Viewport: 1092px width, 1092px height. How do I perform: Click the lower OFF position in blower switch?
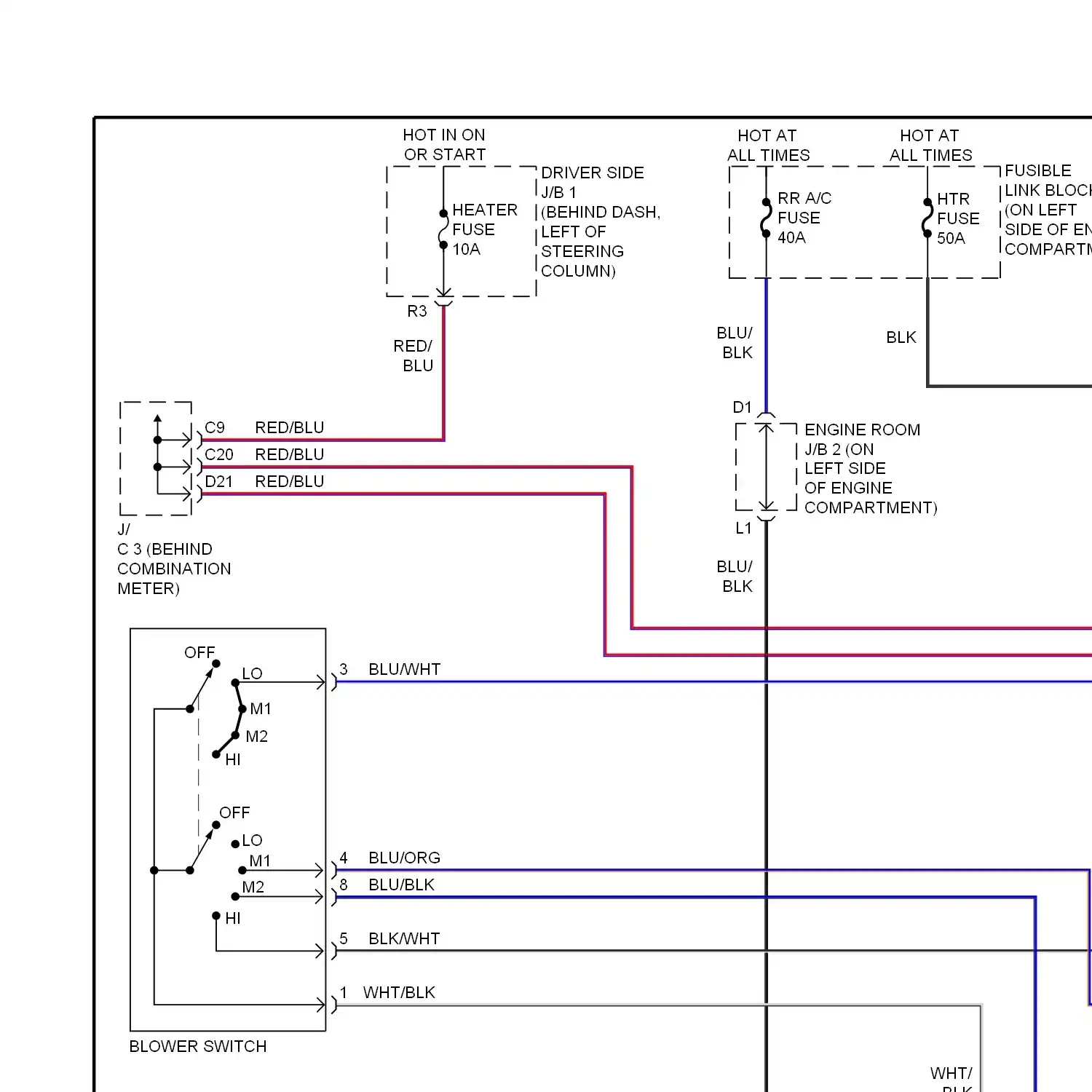(234, 812)
